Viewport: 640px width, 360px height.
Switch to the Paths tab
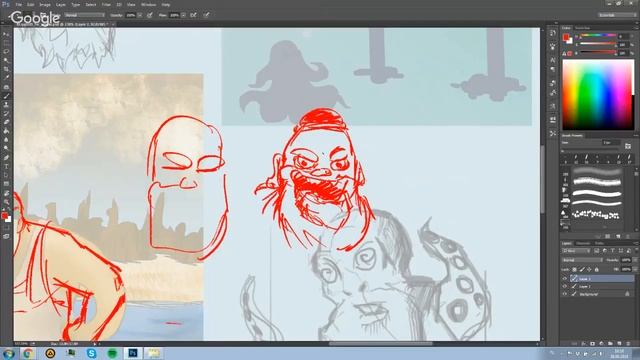click(x=599, y=243)
